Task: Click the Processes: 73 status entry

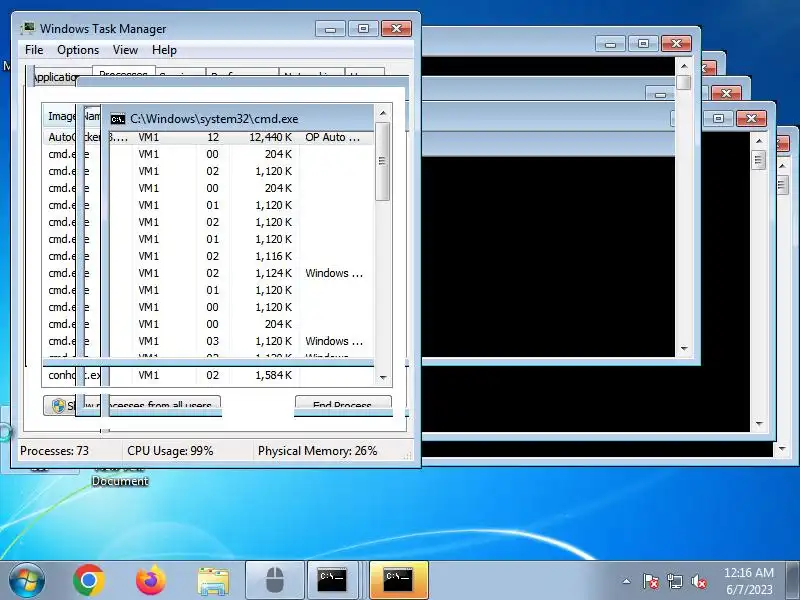Action: point(54,451)
